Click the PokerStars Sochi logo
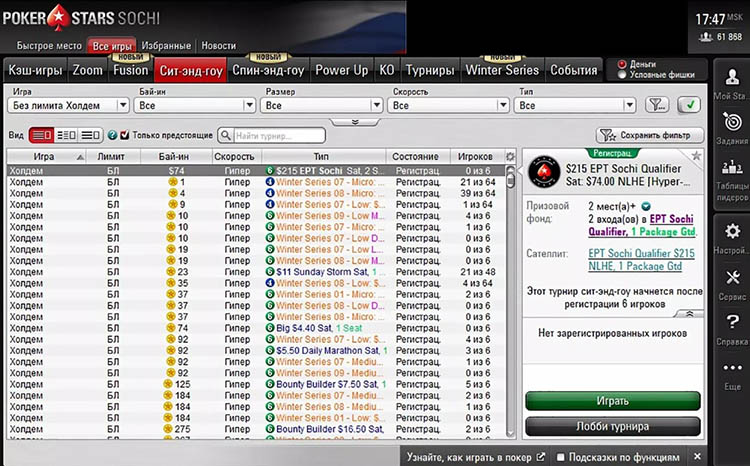This screenshot has width=750, height=466. pyautogui.click(x=81, y=18)
